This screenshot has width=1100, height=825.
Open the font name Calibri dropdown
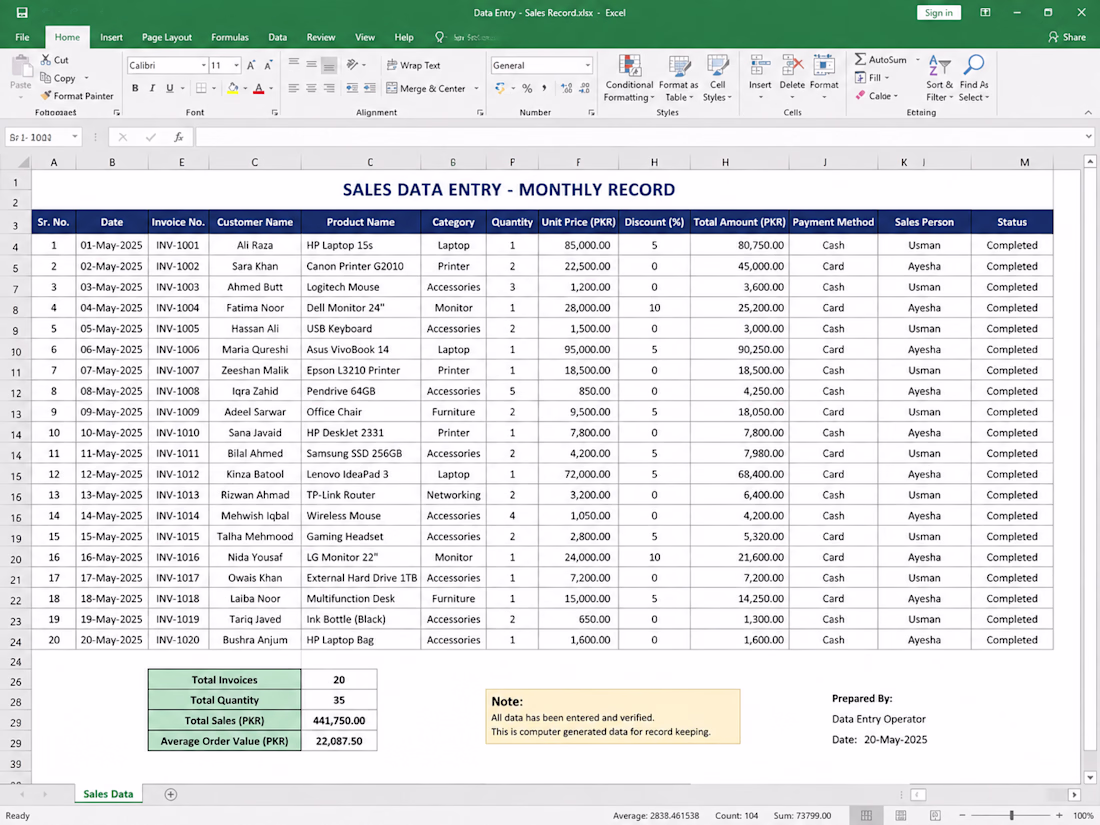(203, 65)
